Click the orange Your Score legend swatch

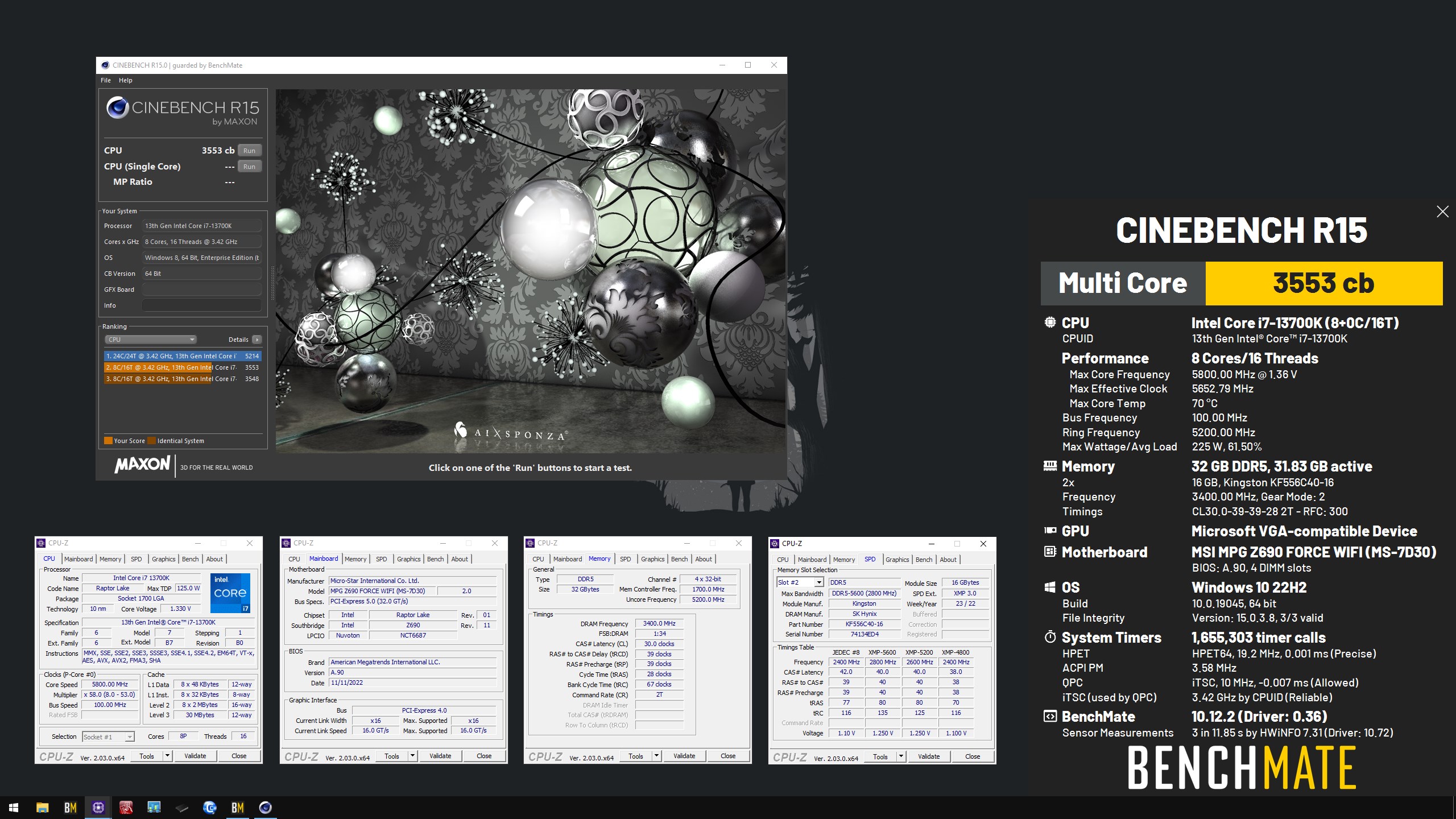(x=108, y=441)
